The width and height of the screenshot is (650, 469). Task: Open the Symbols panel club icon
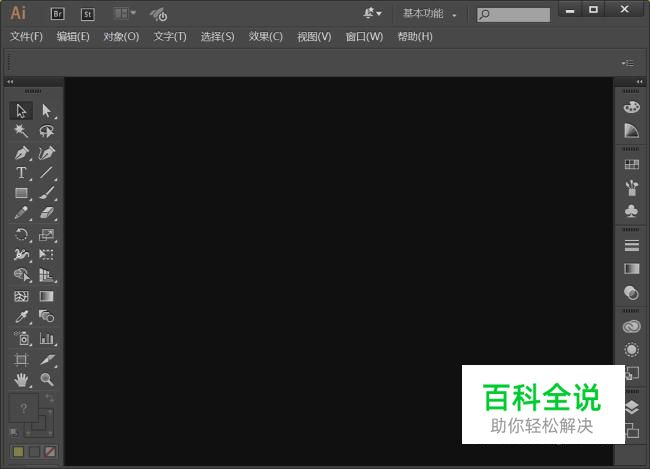coord(631,211)
